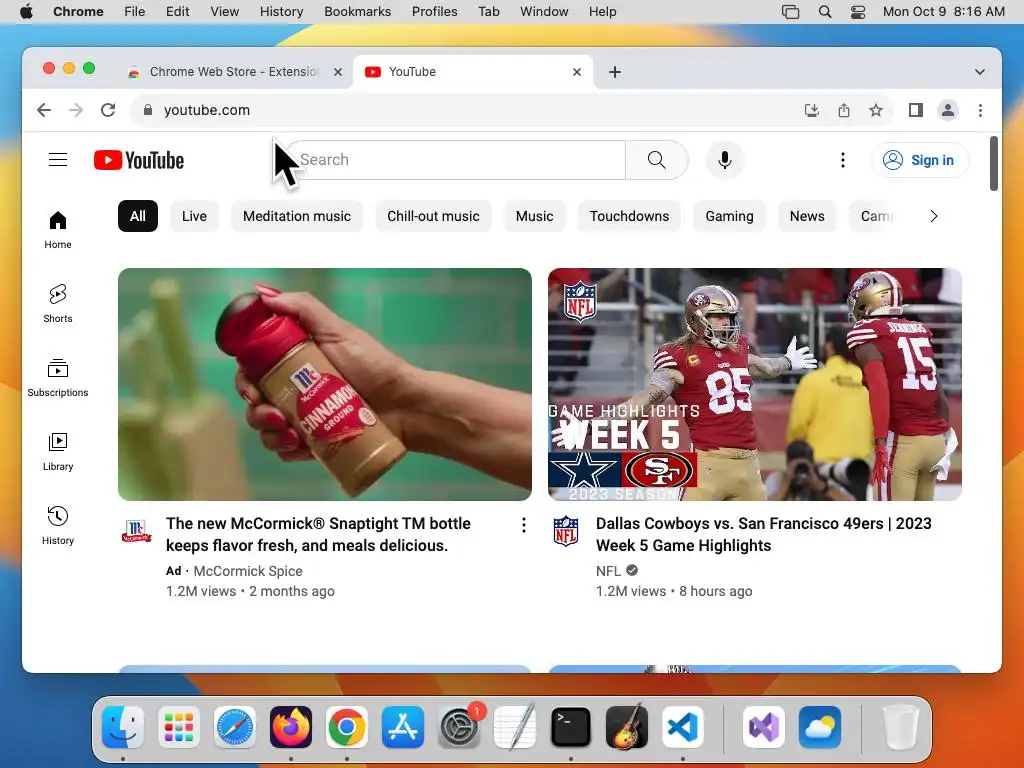Start voice search with microphone icon
This screenshot has width=1024, height=768.
click(x=724, y=160)
